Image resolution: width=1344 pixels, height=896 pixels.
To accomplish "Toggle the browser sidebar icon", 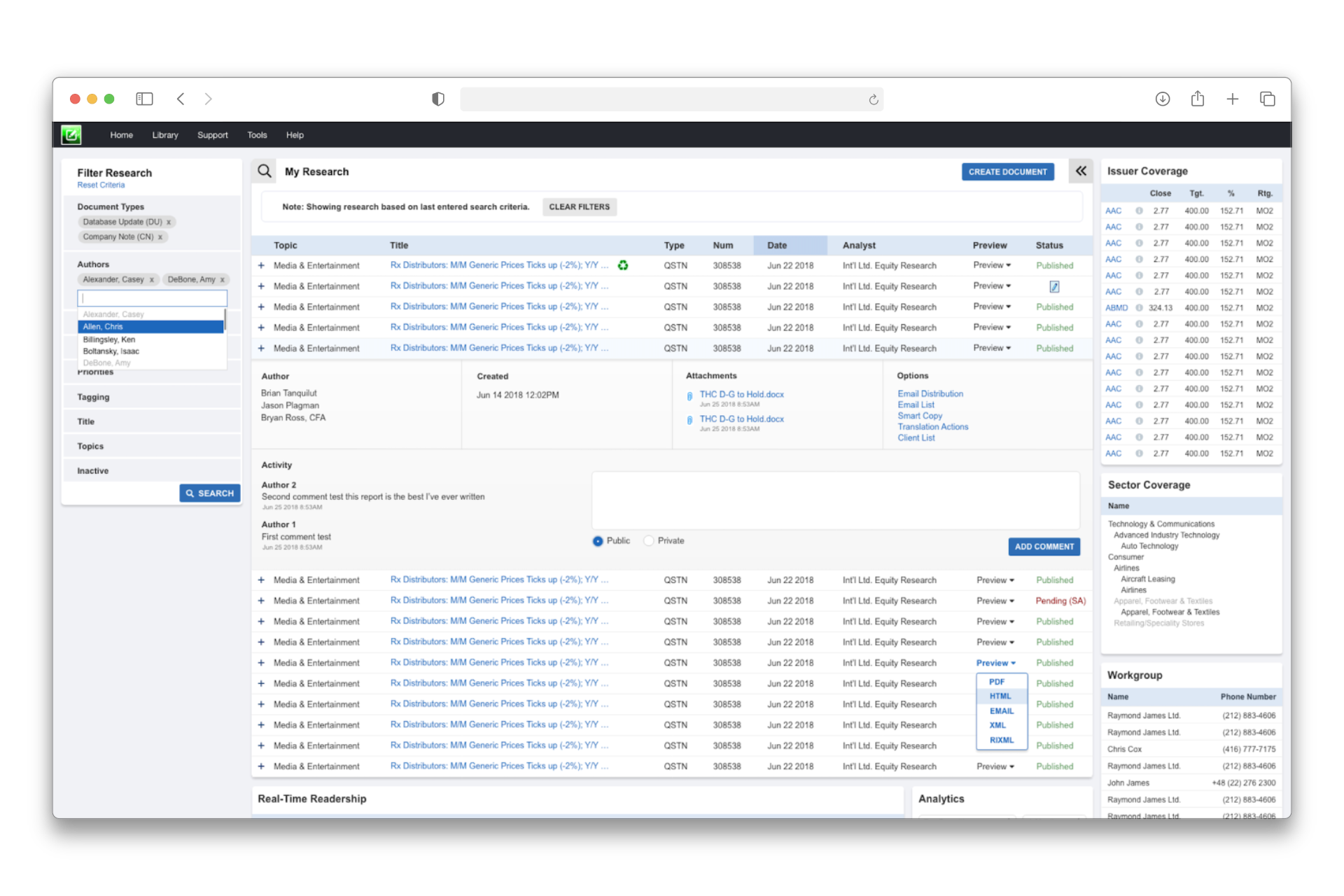I will 144,99.
